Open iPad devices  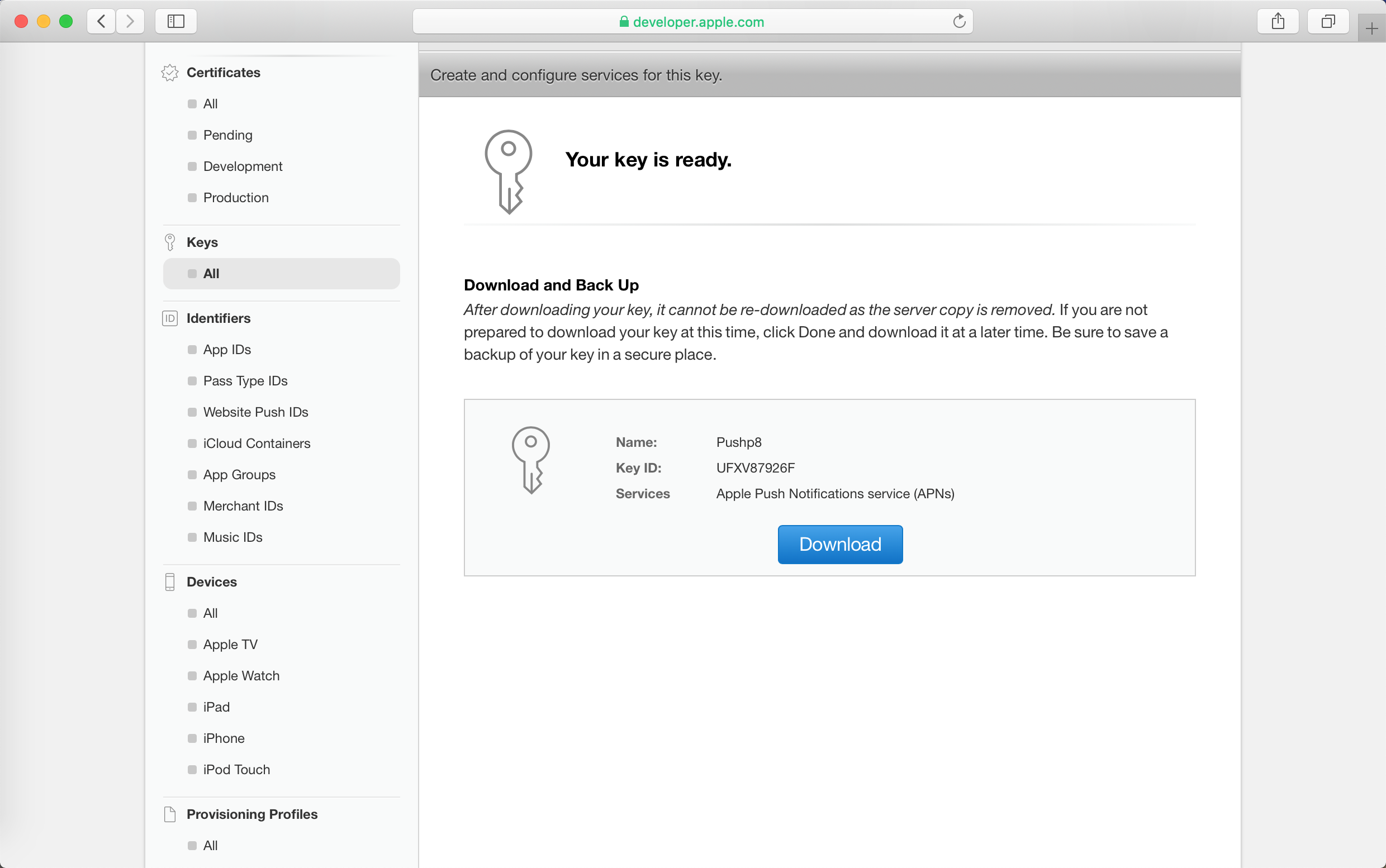click(x=216, y=707)
